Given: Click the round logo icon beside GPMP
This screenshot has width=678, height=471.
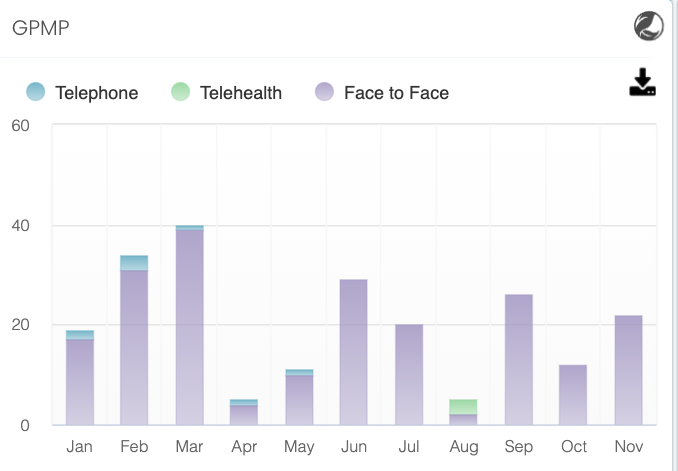Looking at the screenshot, I should 649,26.
